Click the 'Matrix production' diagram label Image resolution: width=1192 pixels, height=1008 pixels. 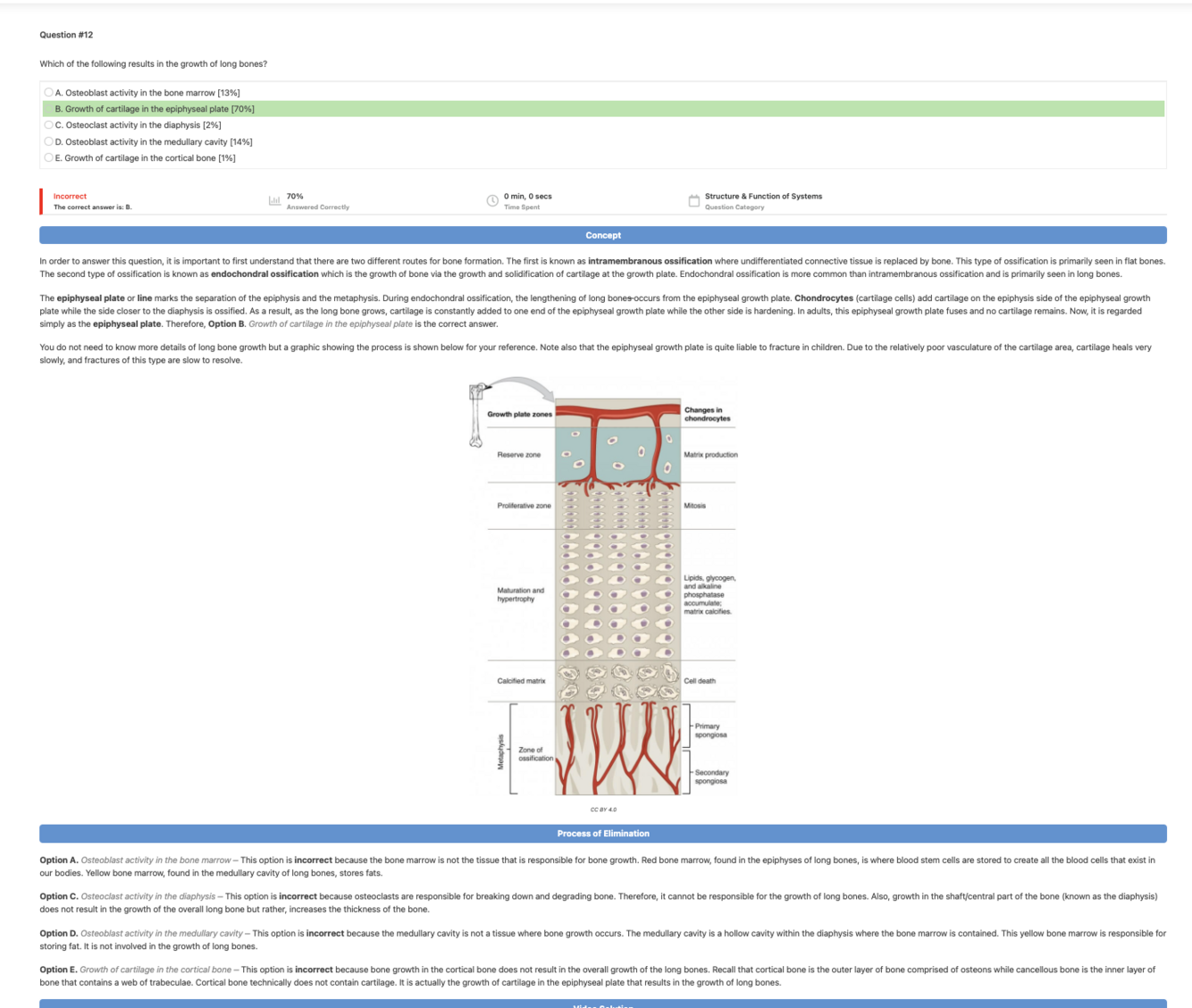[x=711, y=455]
